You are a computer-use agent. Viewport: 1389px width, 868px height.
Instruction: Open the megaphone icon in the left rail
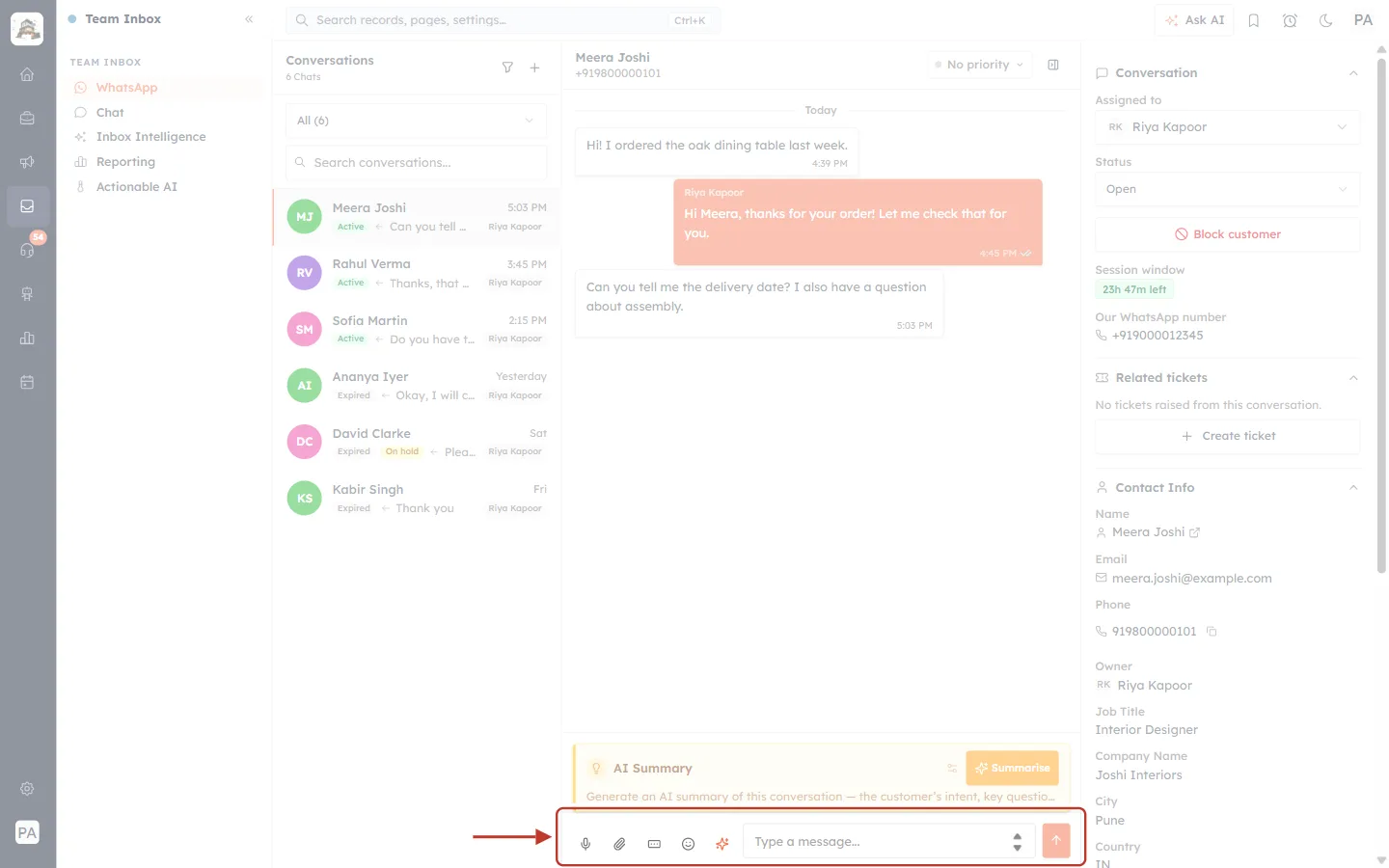[27, 162]
